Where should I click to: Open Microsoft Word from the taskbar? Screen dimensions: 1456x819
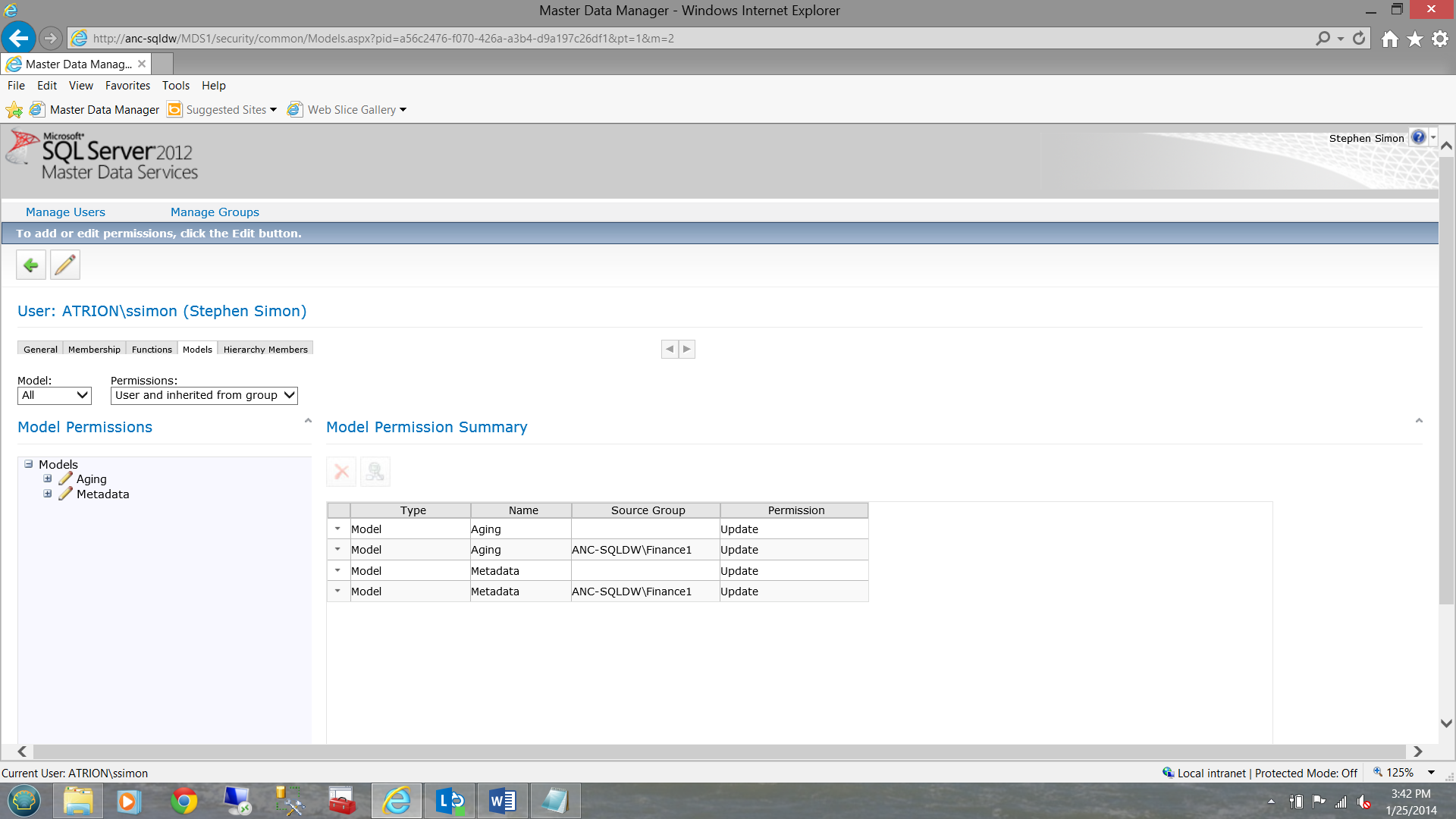[x=502, y=801]
